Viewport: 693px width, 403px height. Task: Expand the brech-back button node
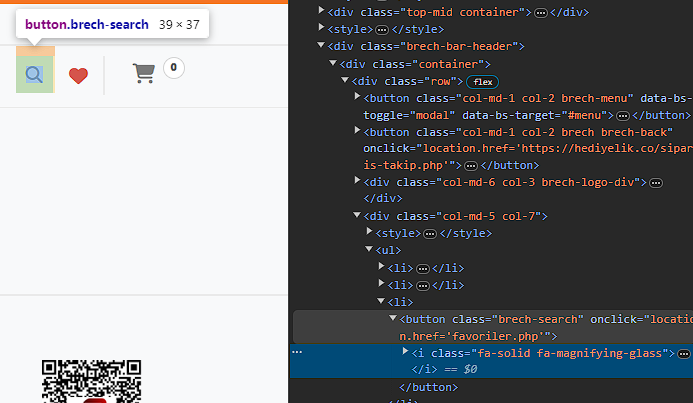click(357, 130)
